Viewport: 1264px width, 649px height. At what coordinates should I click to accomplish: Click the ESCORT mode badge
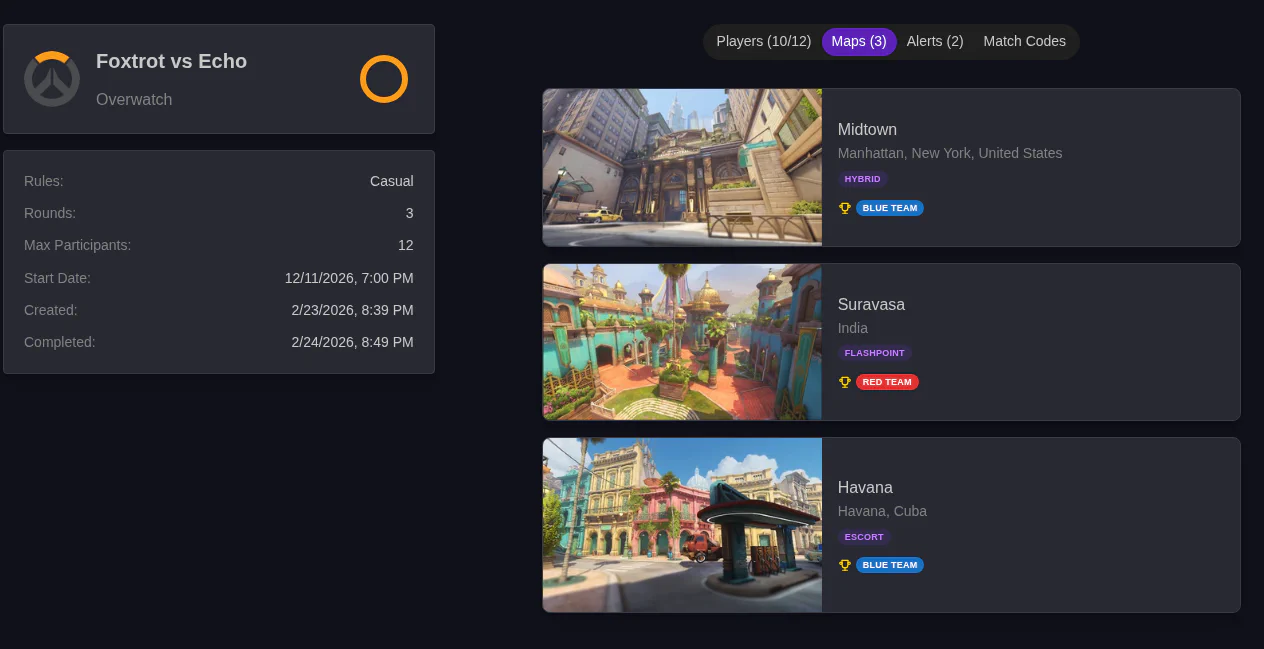[x=863, y=537]
